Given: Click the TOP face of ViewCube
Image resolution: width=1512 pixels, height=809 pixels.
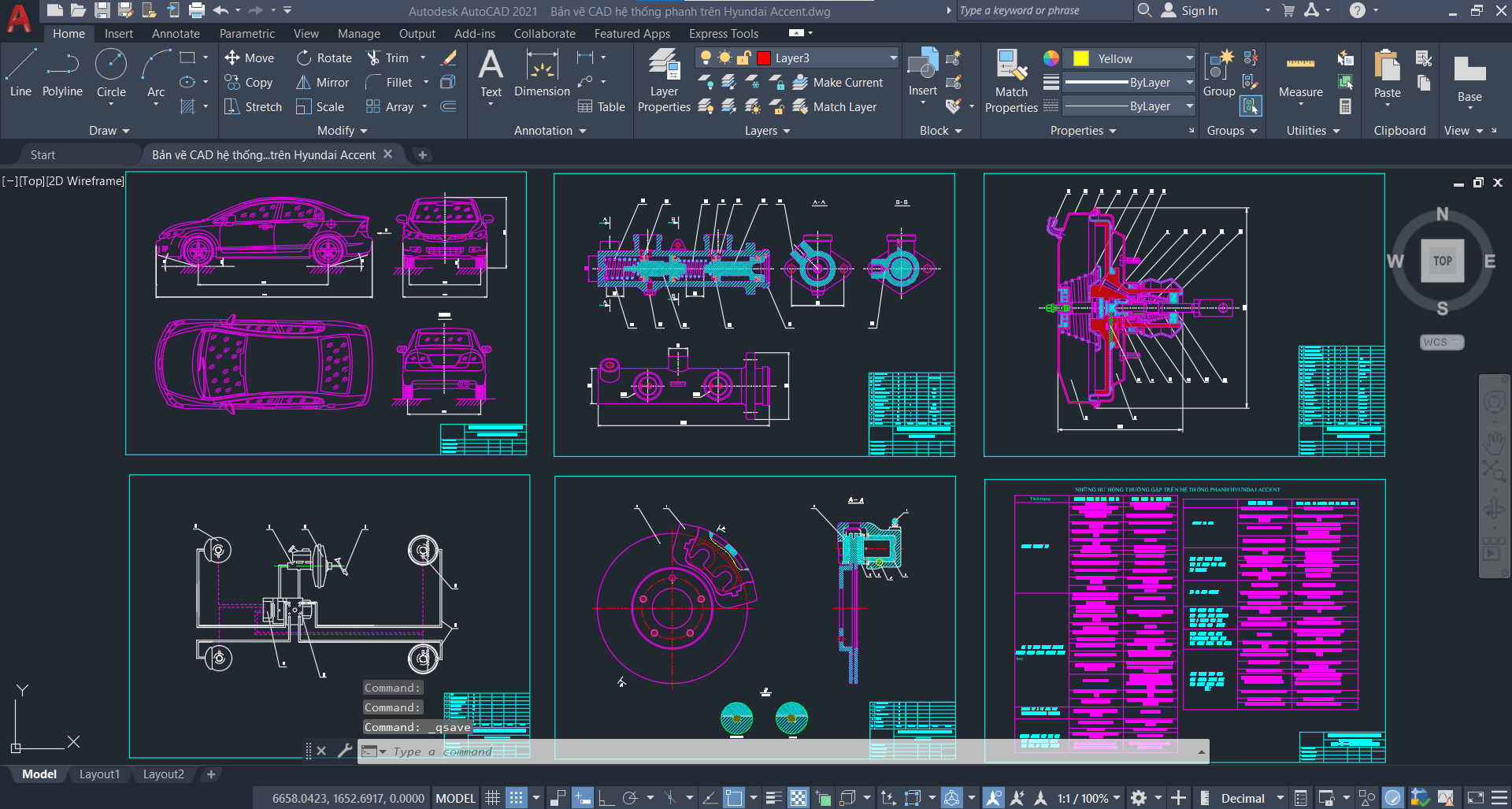Looking at the screenshot, I should pos(1443,261).
